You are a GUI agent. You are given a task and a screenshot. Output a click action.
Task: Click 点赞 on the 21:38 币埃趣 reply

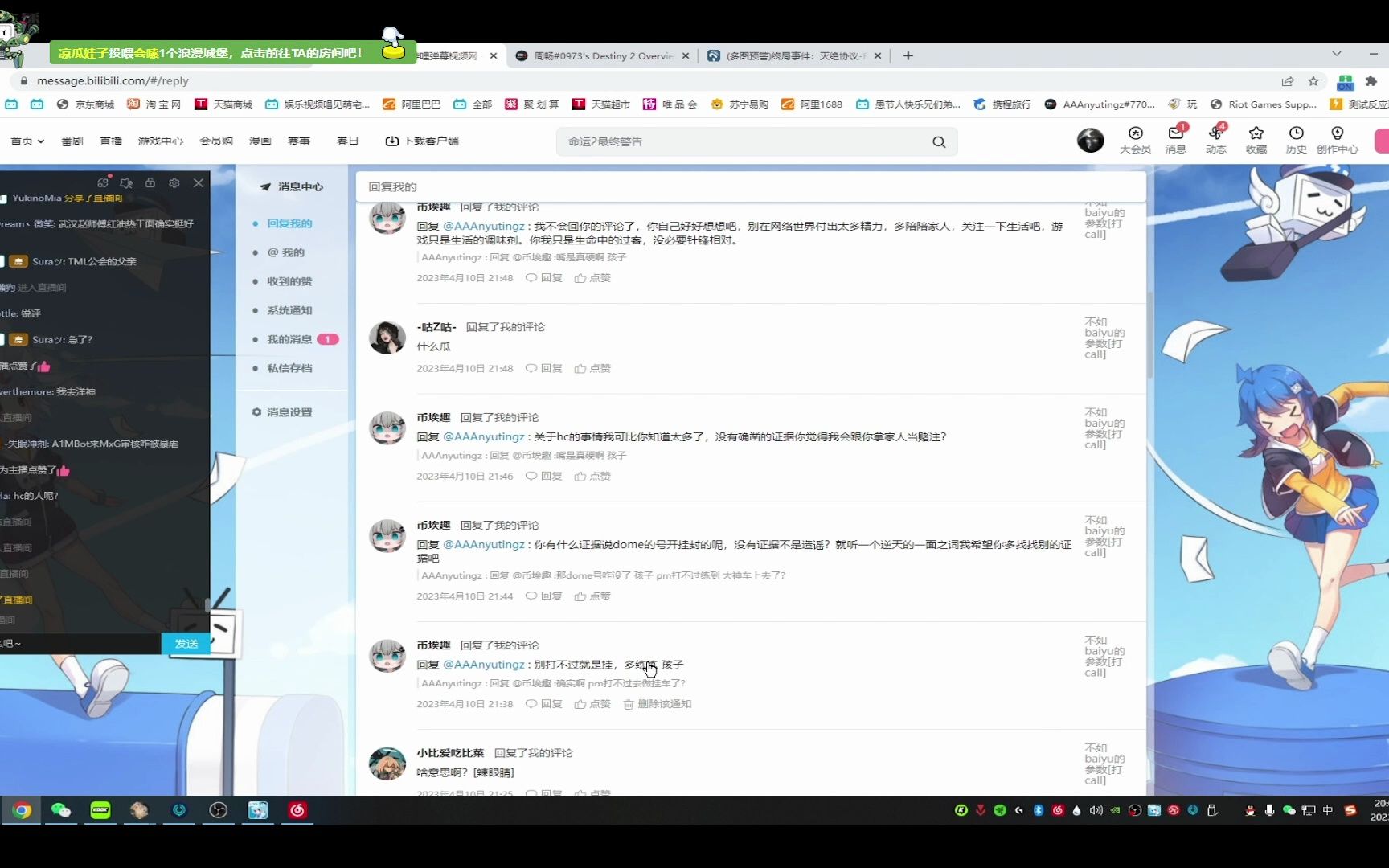coord(592,704)
